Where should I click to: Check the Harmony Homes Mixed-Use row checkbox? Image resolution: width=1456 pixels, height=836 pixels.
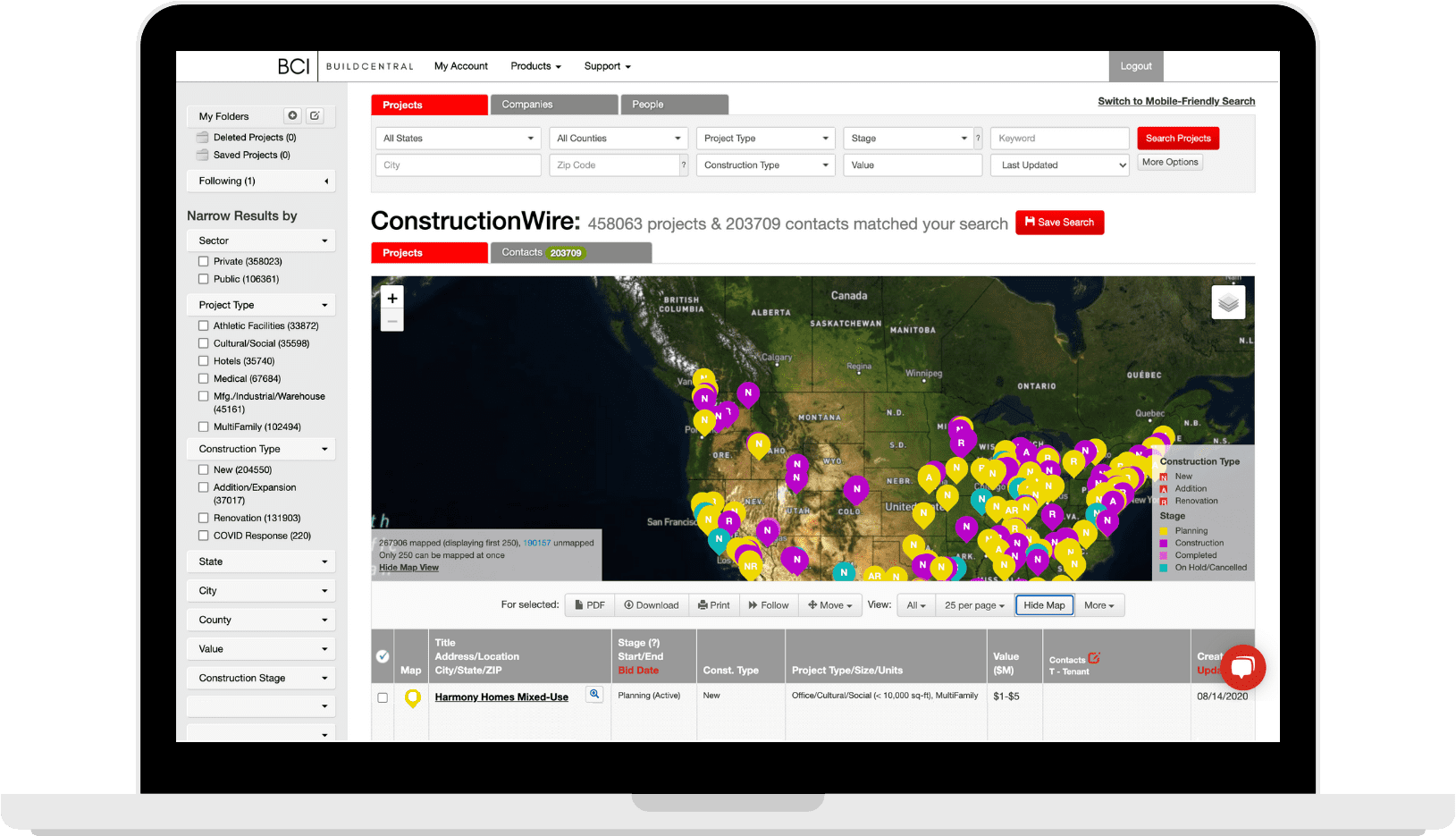[383, 697]
